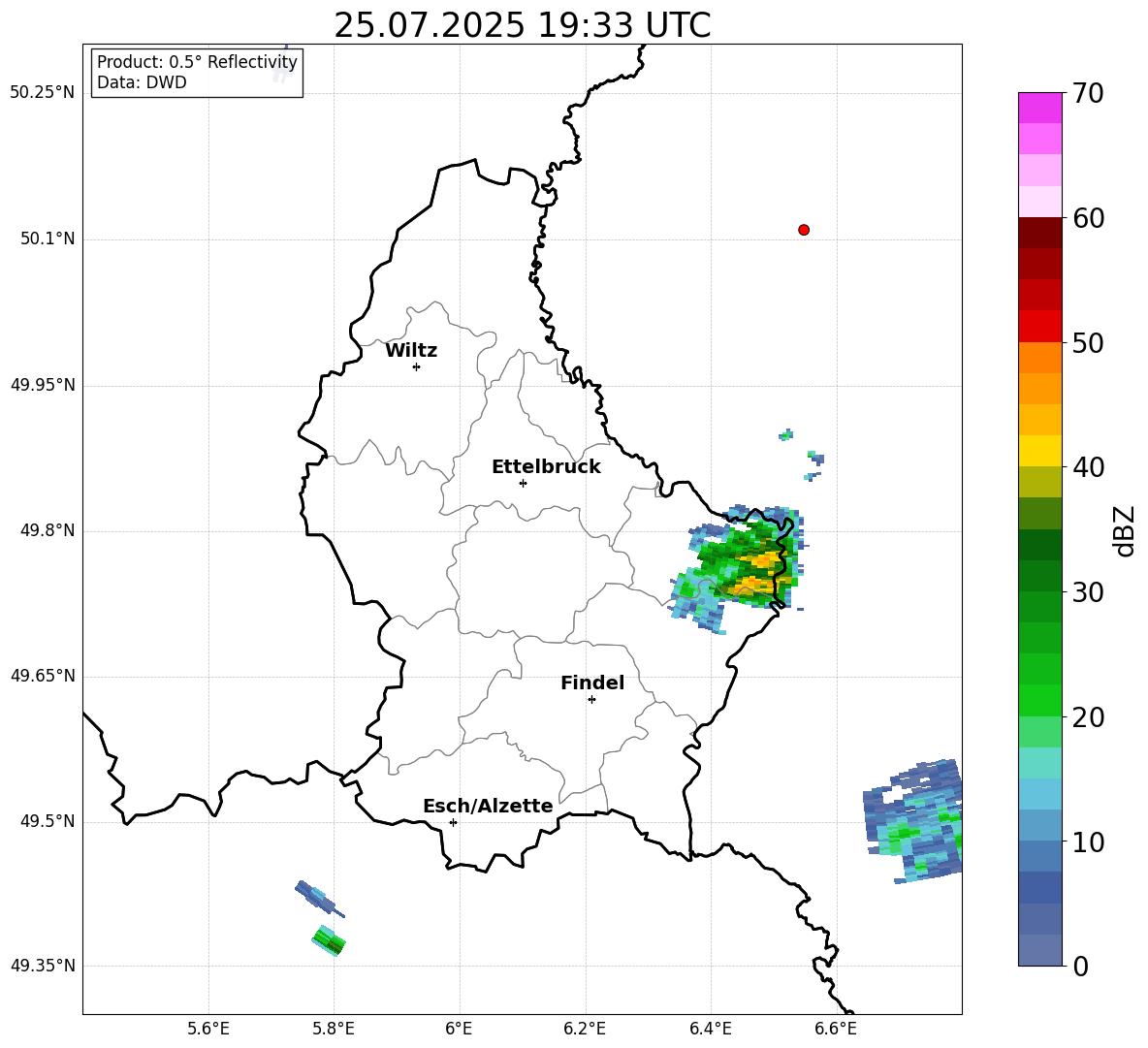Click the colorbar tick label 30

[1089, 592]
